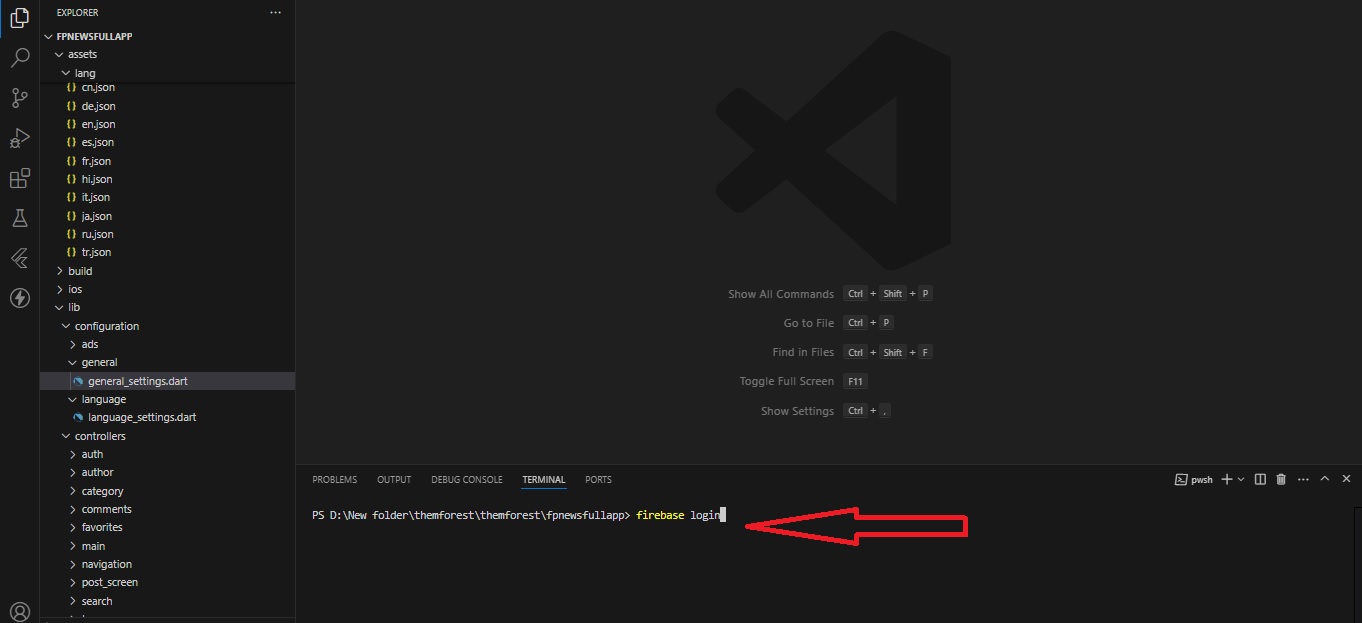Collapse the lib folder

[167, 307]
